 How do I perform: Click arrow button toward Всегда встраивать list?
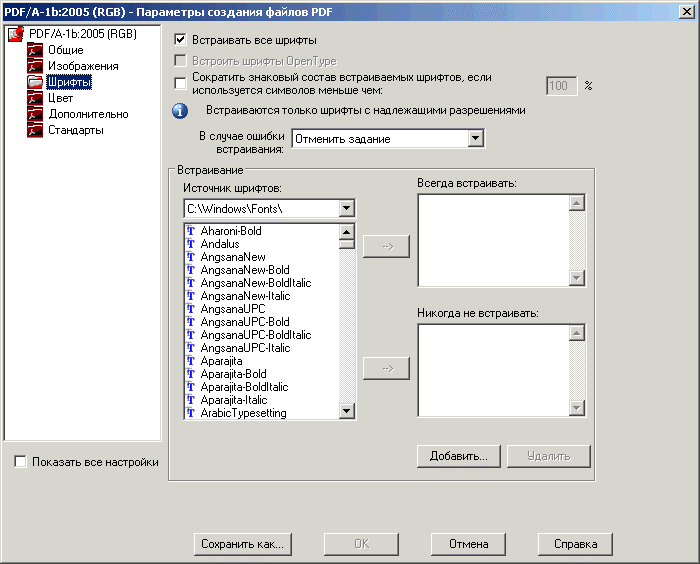387,246
